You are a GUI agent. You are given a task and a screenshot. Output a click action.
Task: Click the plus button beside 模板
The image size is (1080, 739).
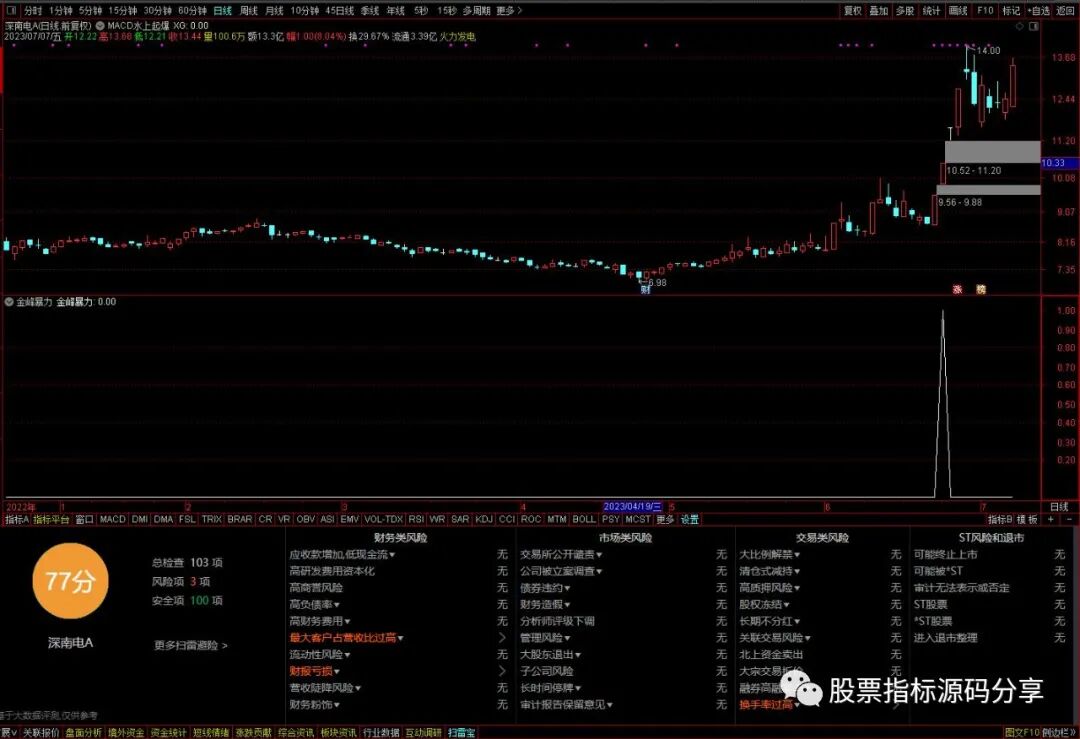(1050, 519)
